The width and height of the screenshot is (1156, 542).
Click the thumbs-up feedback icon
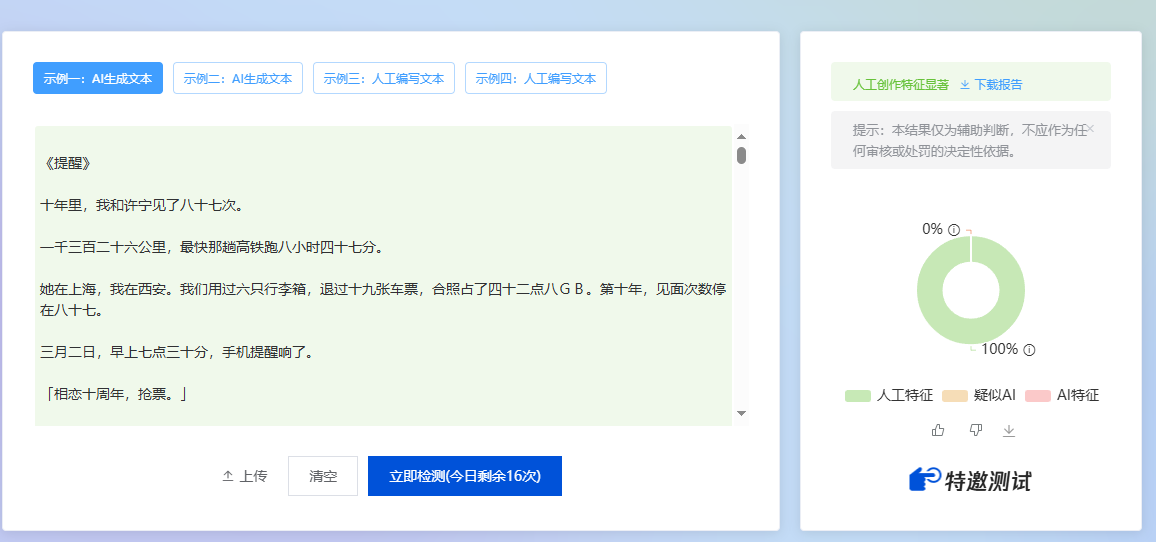click(938, 430)
